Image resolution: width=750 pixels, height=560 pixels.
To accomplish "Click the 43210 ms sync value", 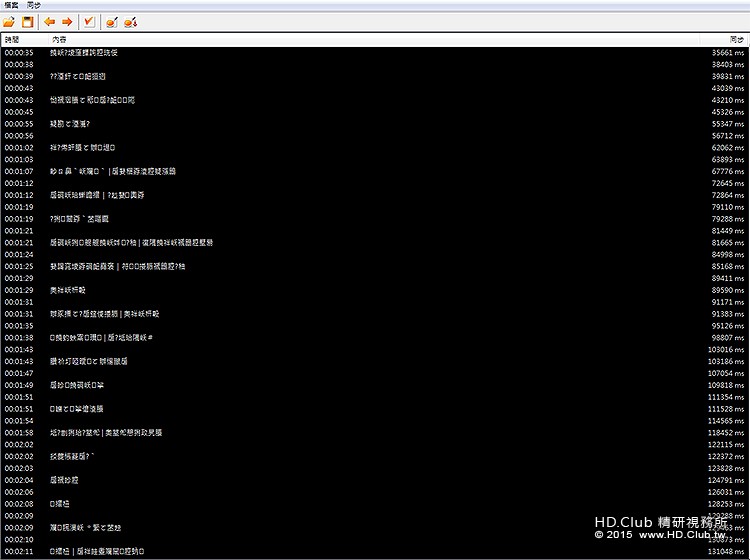I will pyautogui.click(x=728, y=100).
